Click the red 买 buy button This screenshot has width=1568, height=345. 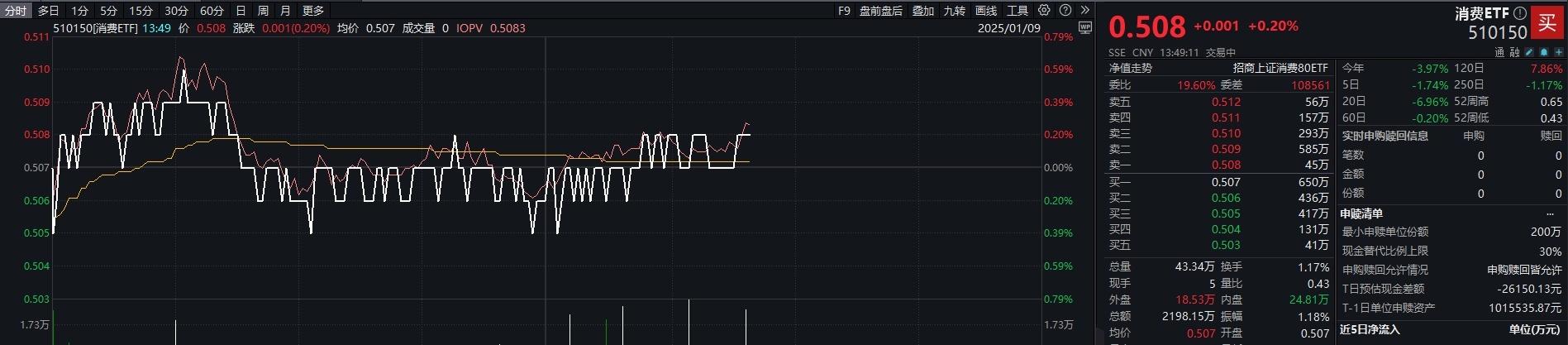(1547, 22)
